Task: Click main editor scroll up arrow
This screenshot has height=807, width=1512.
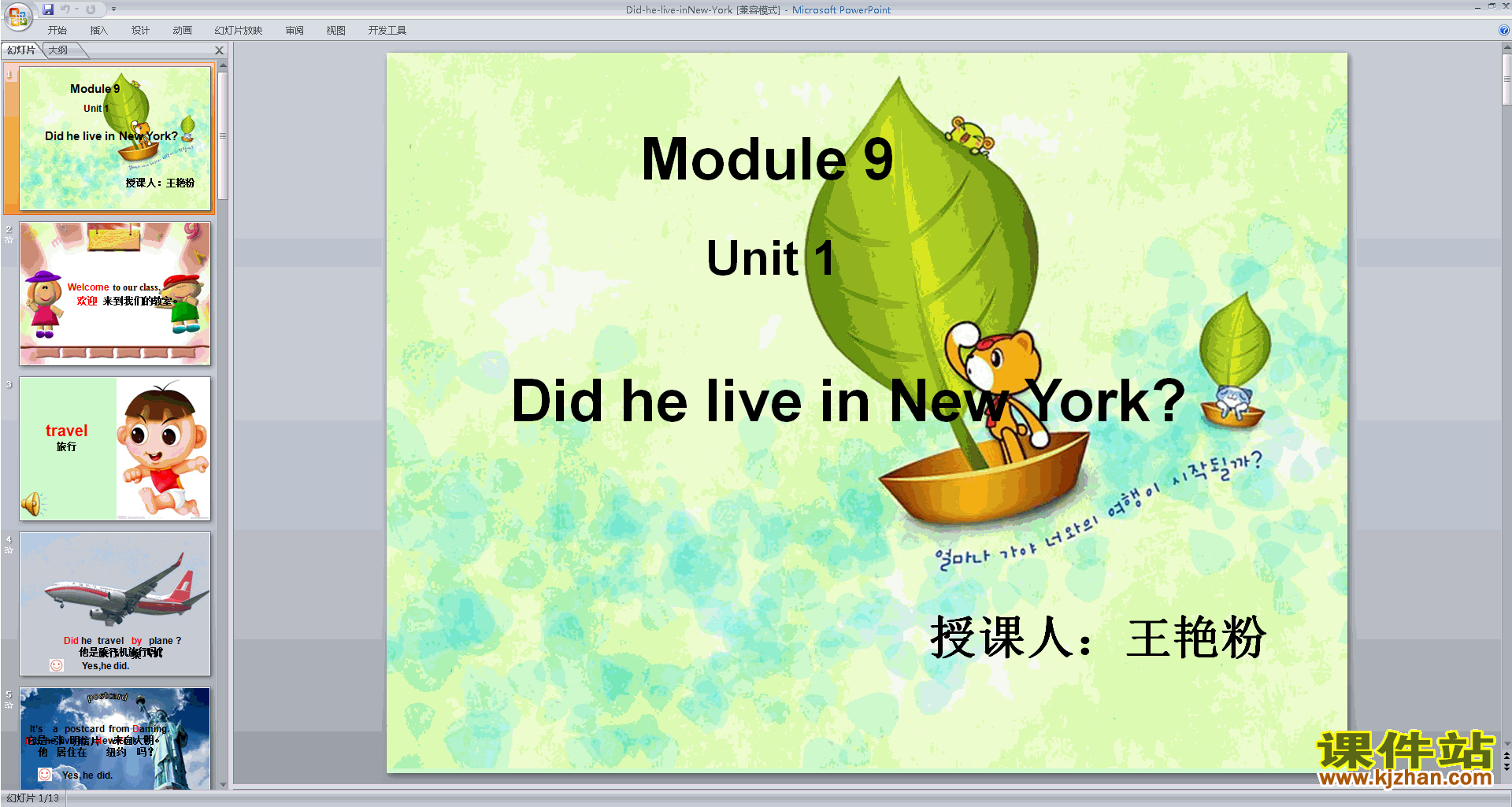Action: (1506, 47)
